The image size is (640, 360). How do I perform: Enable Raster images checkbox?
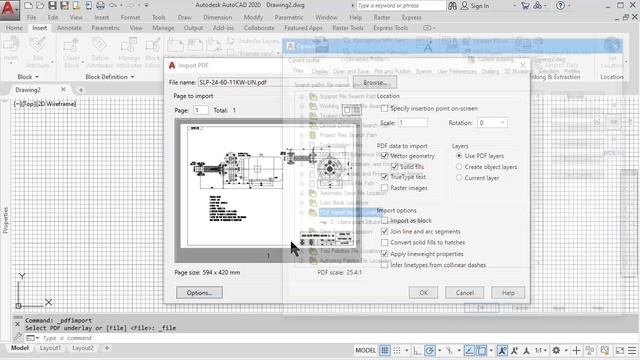pyautogui.click(x=384, y=188)
